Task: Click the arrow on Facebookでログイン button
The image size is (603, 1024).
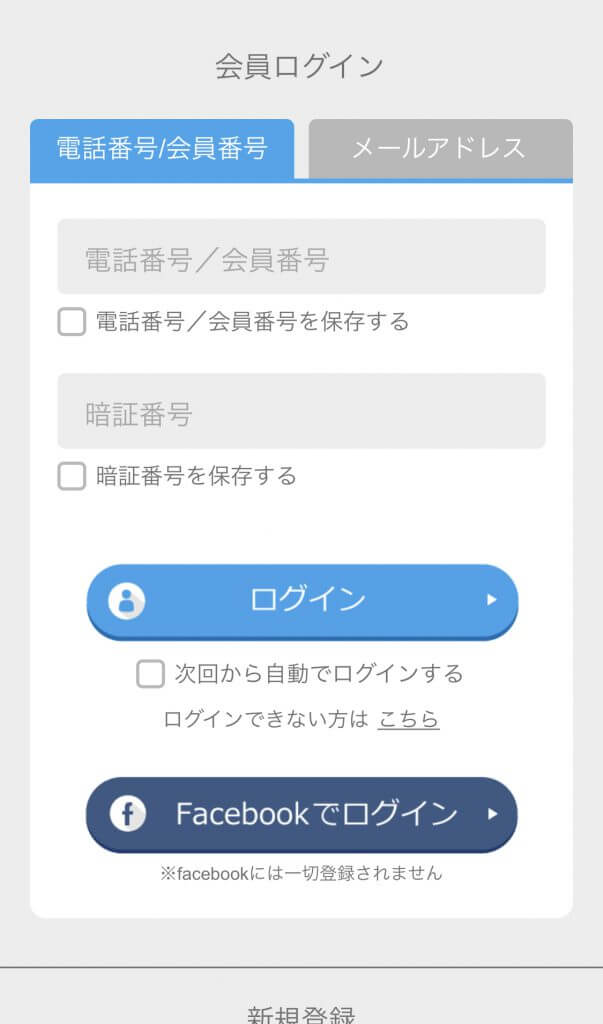Action: click(x=491, y=814)
